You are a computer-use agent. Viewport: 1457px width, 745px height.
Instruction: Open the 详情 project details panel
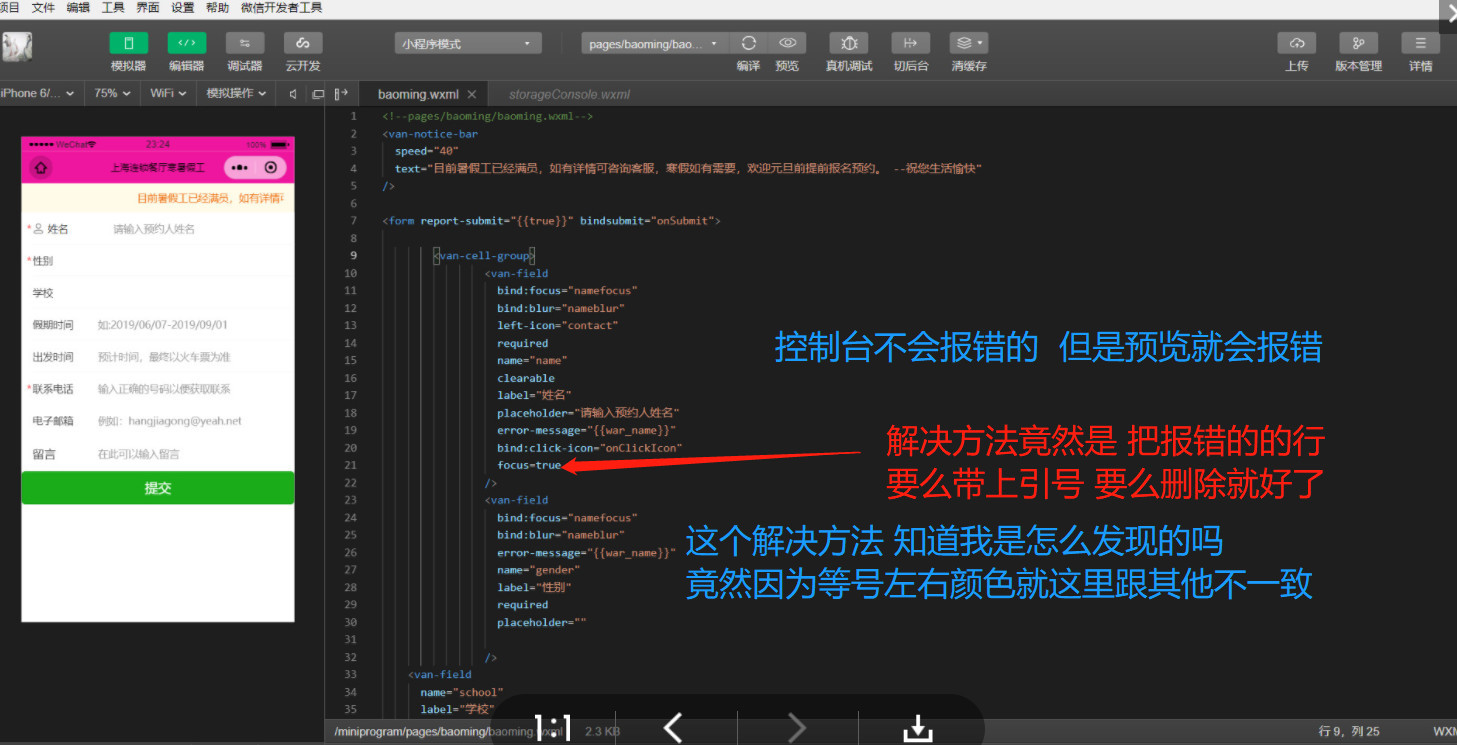(x=1420, y=43)
